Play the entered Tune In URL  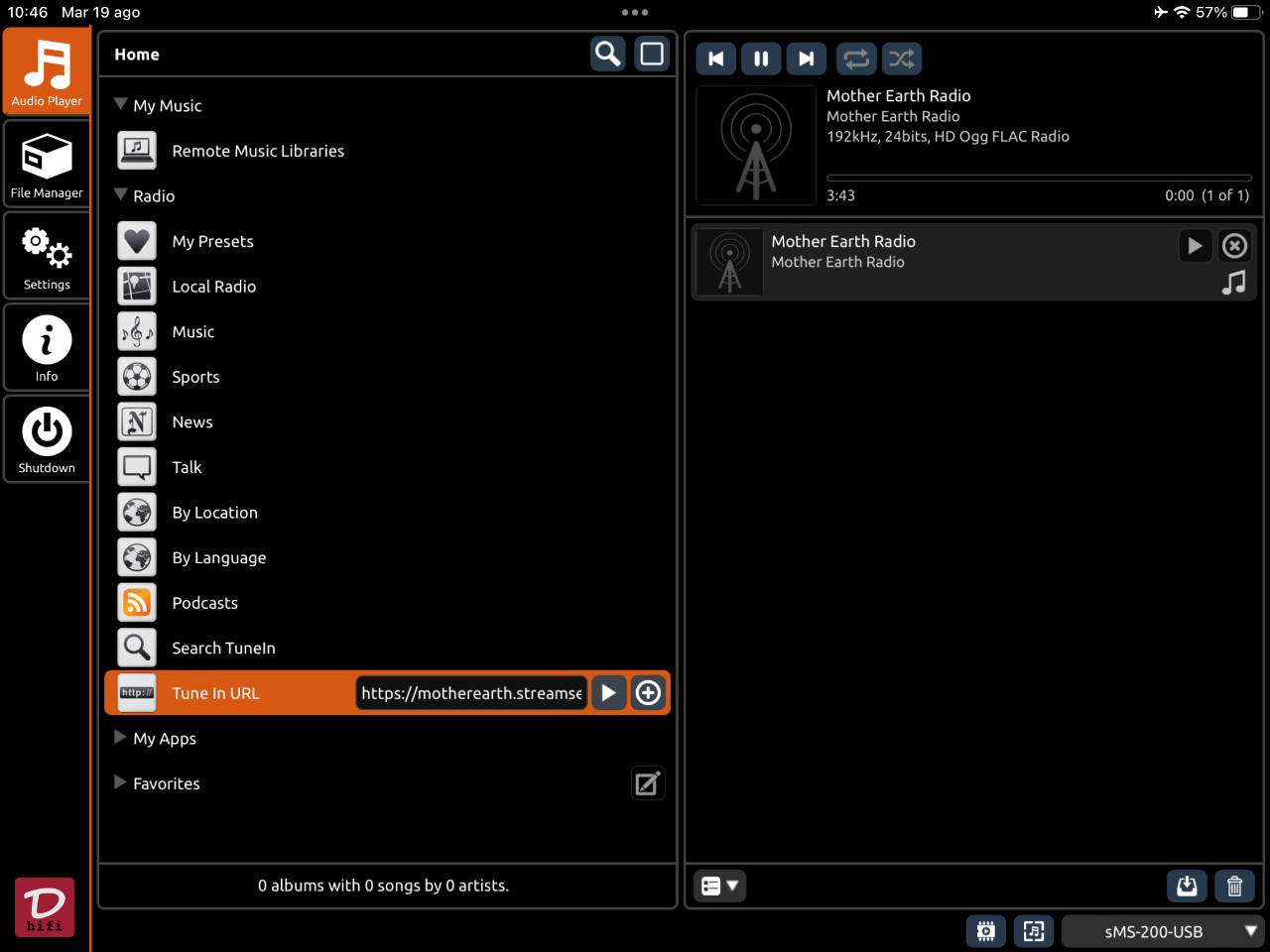coord(608,693)
